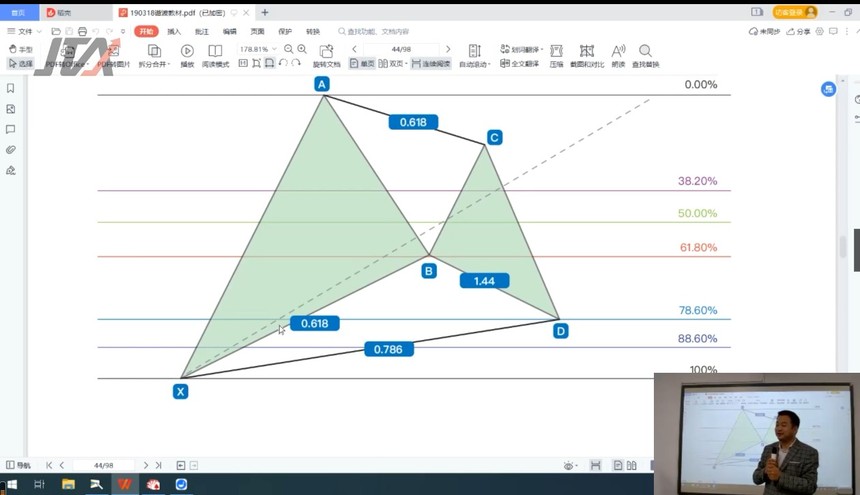Toggle eye protection mode in status bar
The width and height of the screenshot is (860, 495).
(x=569, y=465)
